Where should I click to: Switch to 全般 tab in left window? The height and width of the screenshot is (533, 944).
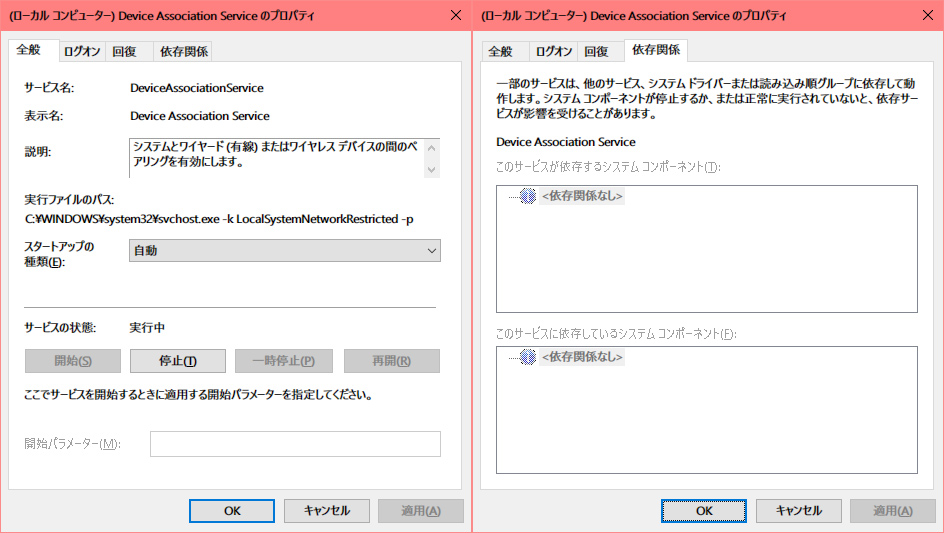[x=33, y=51]
